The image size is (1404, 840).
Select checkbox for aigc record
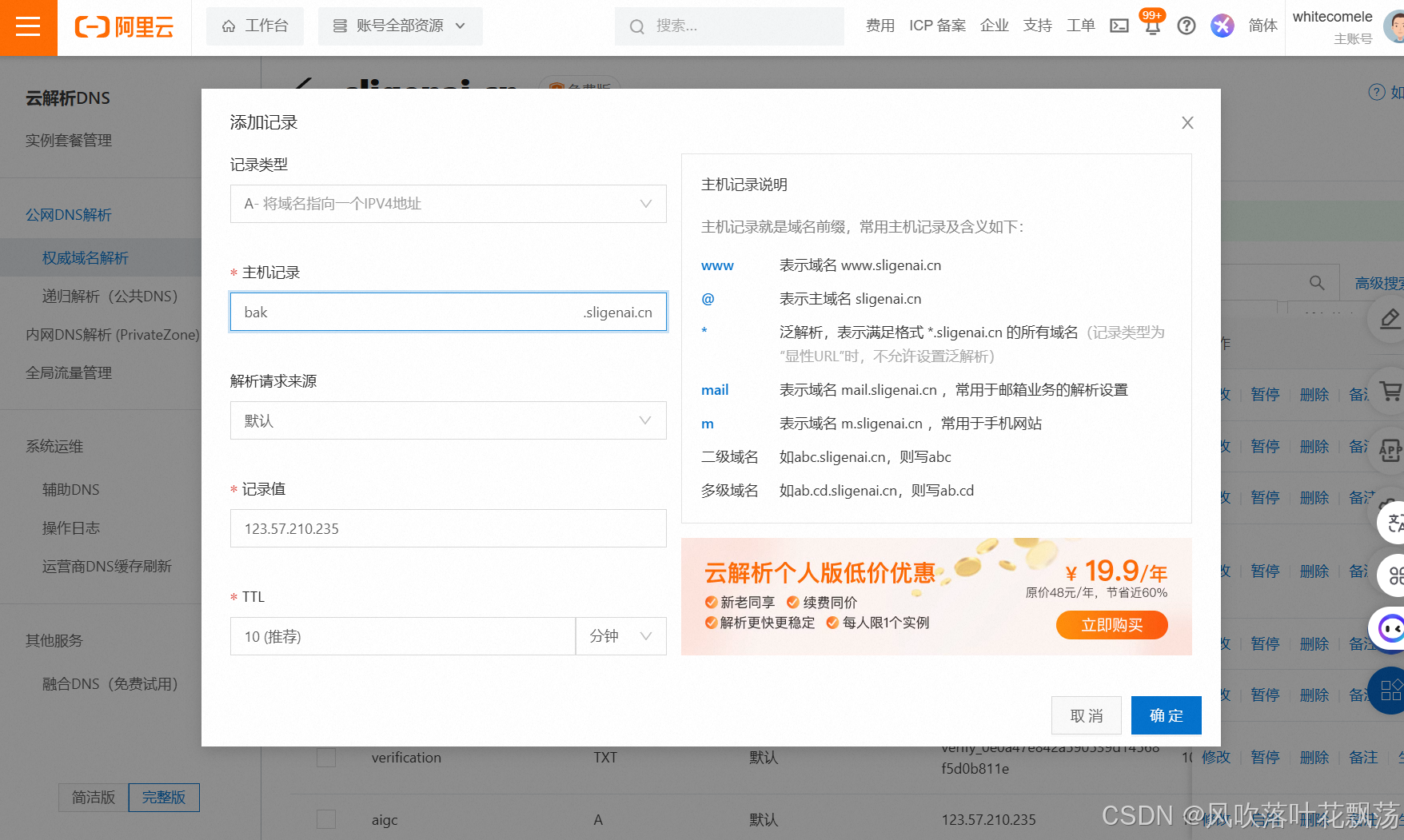[x=326, y=819]
